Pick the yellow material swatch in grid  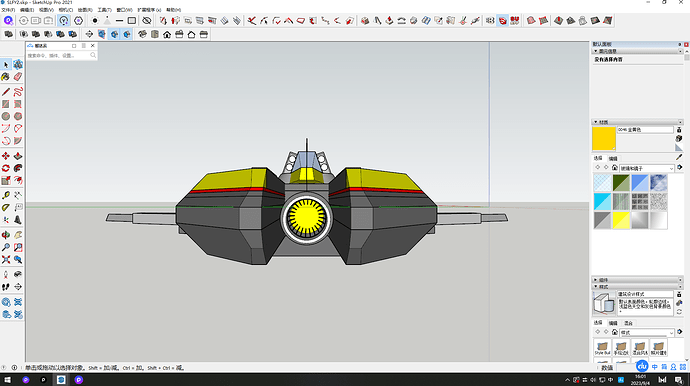pyautogui.click(x=621, y=221)
